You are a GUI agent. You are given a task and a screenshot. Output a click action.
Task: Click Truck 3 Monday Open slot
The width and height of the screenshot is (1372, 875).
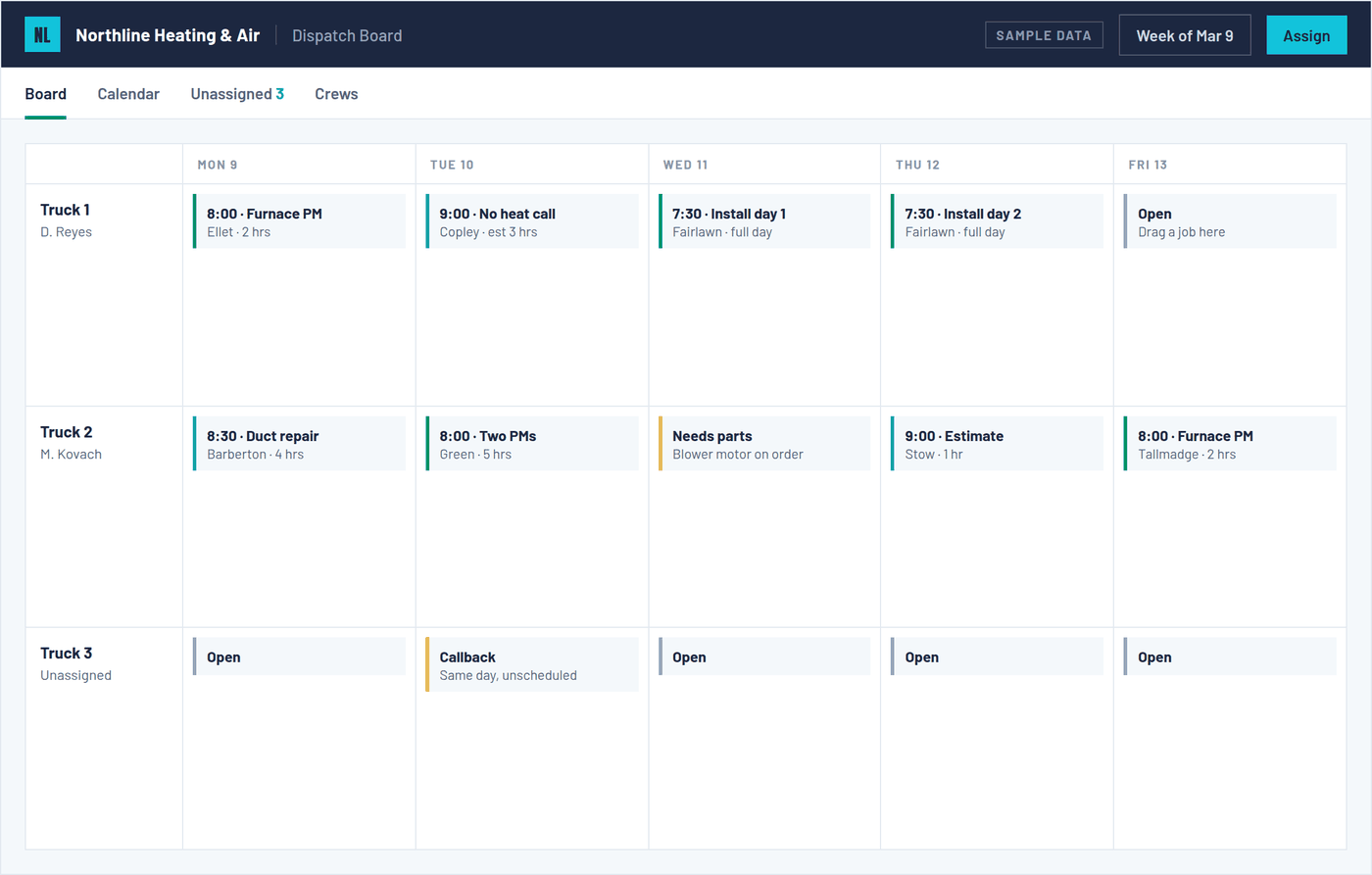tap(299, 656)
